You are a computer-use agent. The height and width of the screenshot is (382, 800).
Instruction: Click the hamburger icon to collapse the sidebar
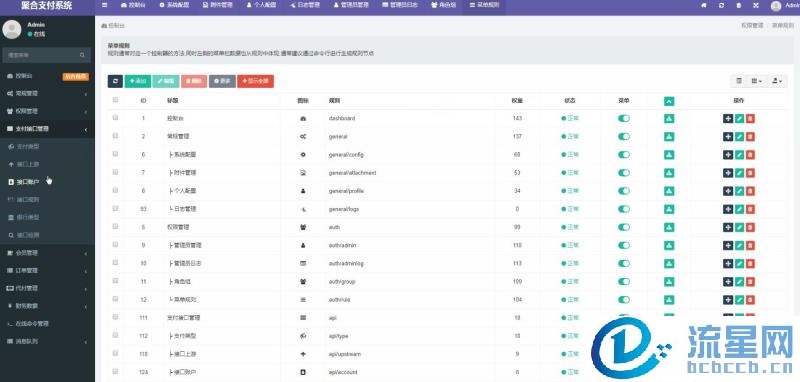(x=105, y=5)
